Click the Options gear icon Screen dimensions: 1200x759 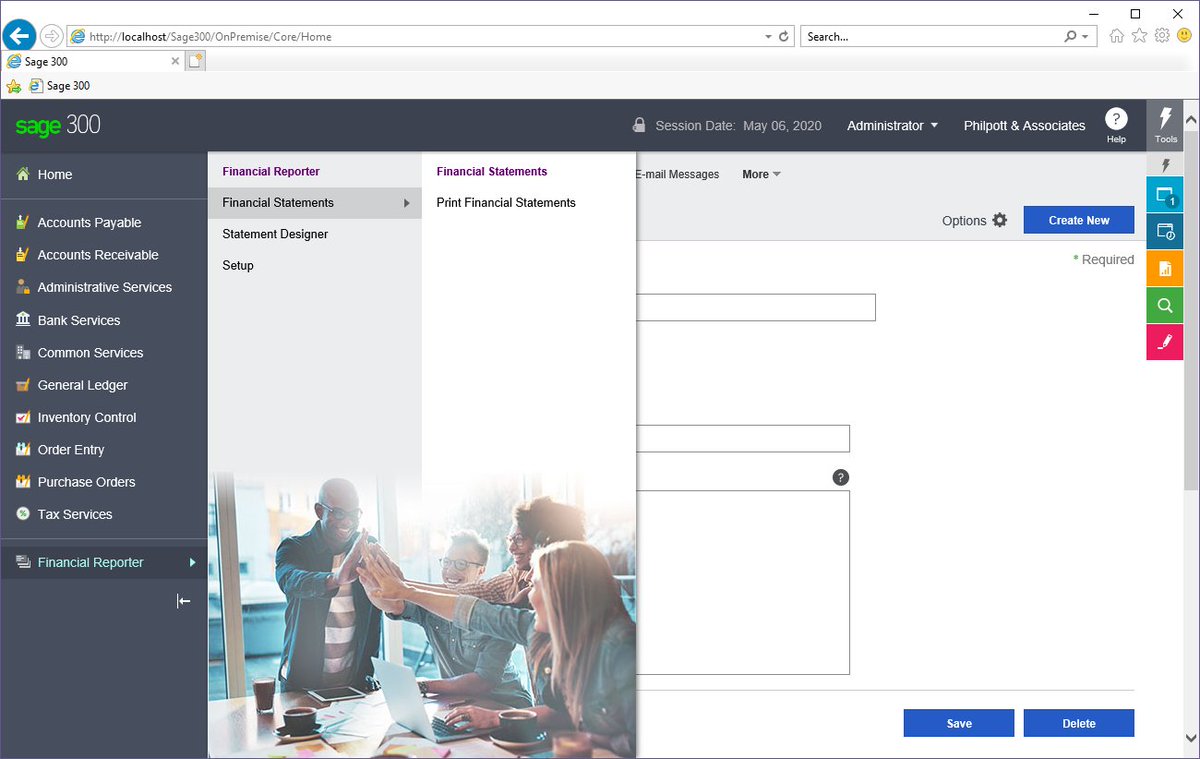[x=998, y=220]
